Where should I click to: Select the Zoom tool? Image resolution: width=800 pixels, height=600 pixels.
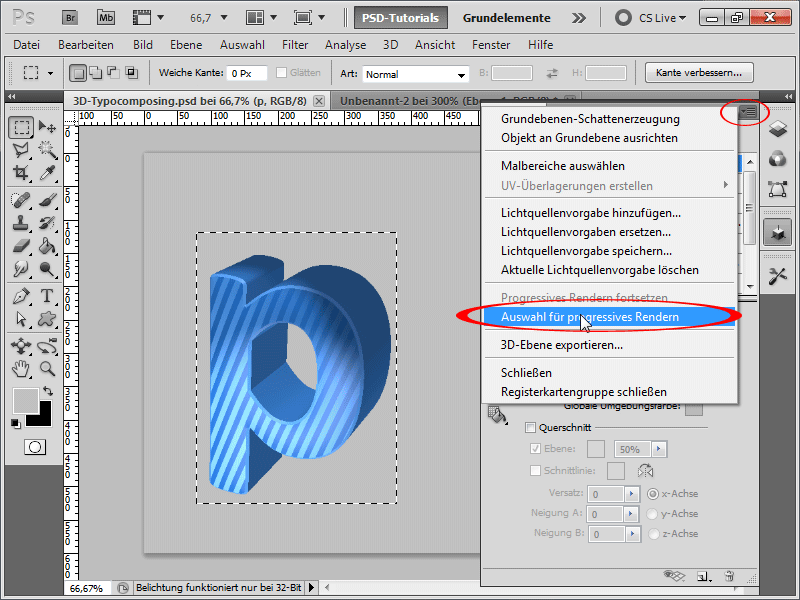[x=47, y=368]
